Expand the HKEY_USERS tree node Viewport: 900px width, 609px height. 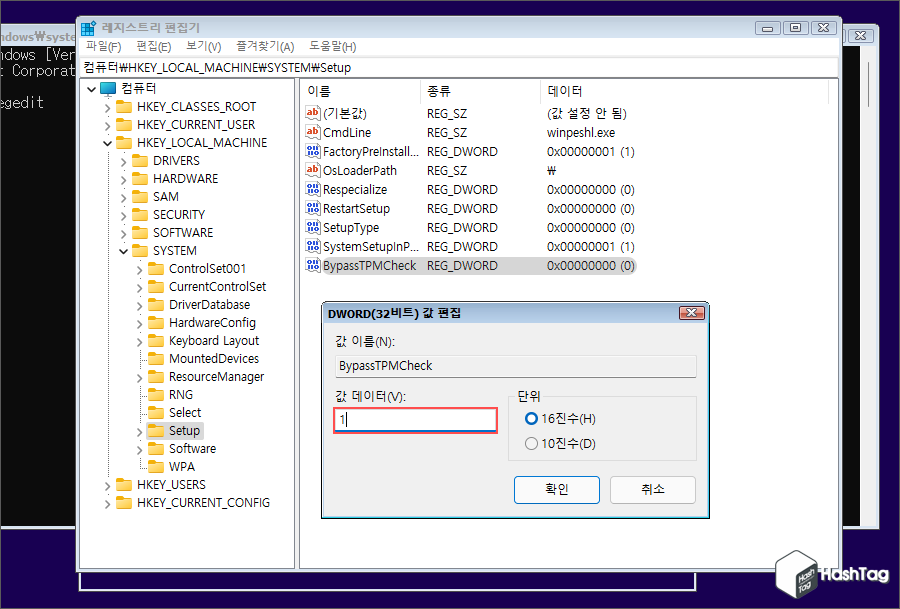pyautogui.click(x=107, y=484)
